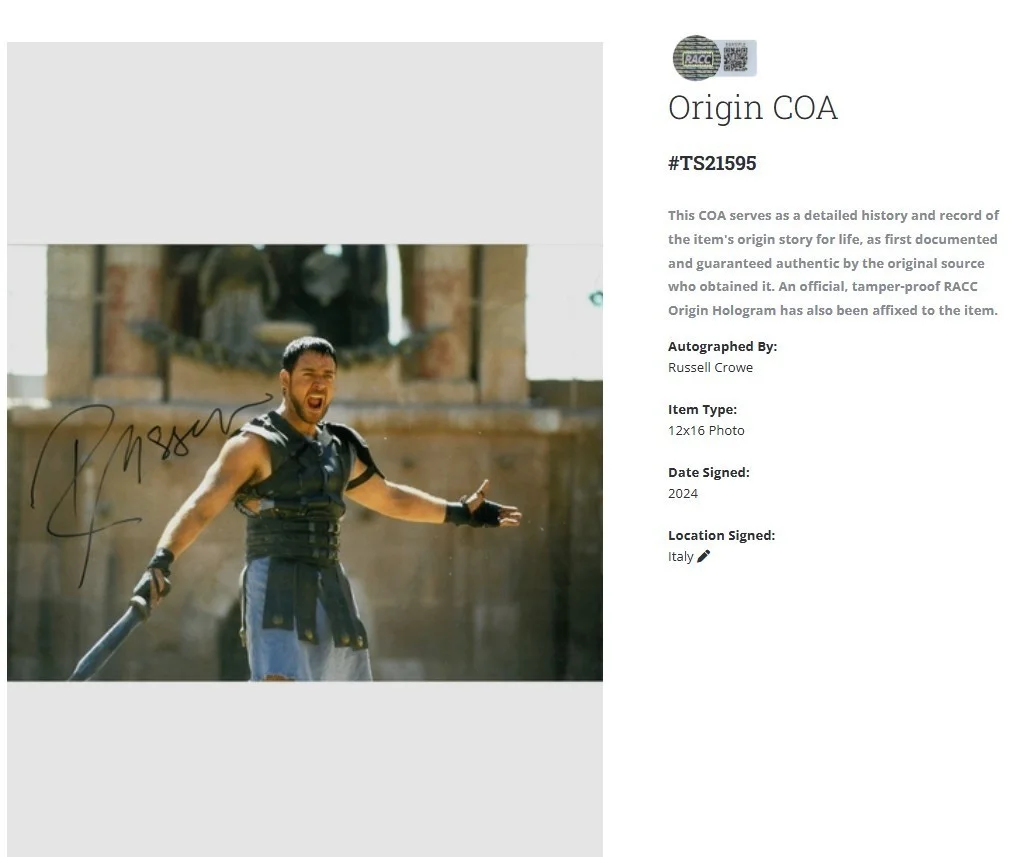Click the Location Signed label

722,536
